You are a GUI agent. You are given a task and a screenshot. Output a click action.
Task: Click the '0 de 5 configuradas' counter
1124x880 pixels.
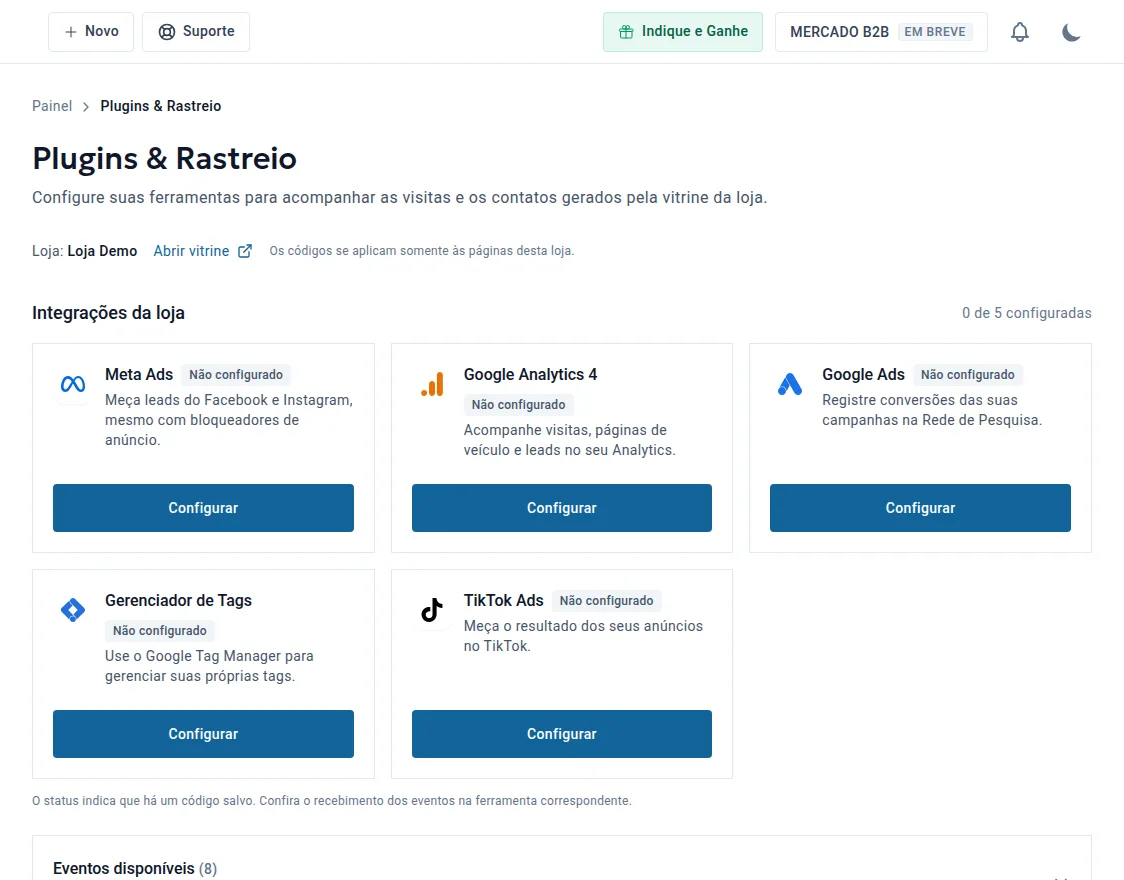tap(1027, 313)
